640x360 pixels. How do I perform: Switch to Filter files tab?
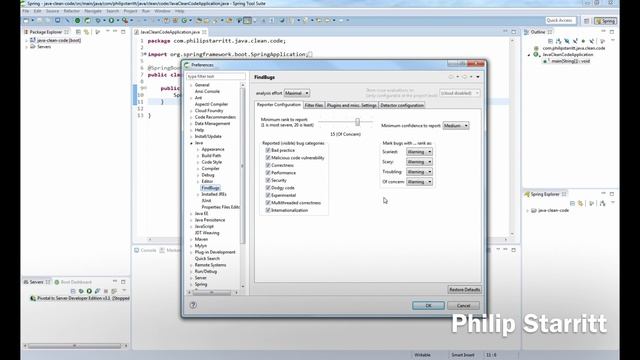(x=314, y=105)
